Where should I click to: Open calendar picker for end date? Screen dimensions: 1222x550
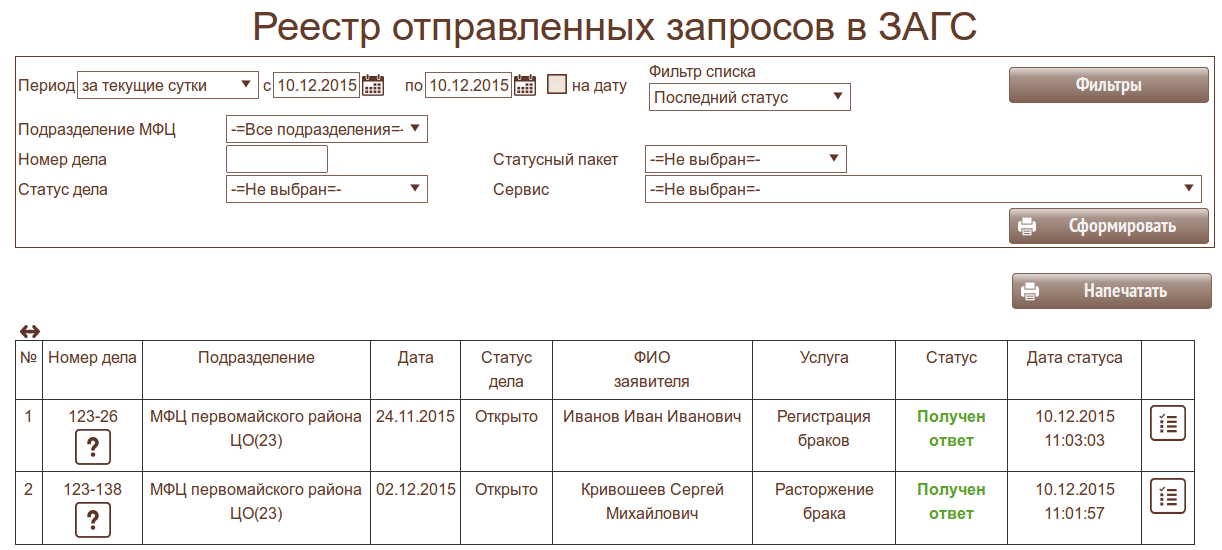pos(525,86)
